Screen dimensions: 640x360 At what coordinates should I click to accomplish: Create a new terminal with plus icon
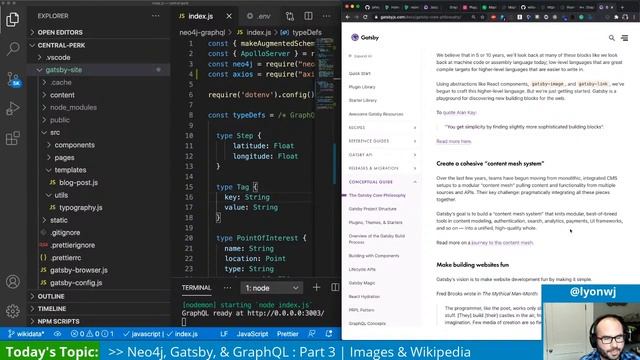(x=316, y=287)
